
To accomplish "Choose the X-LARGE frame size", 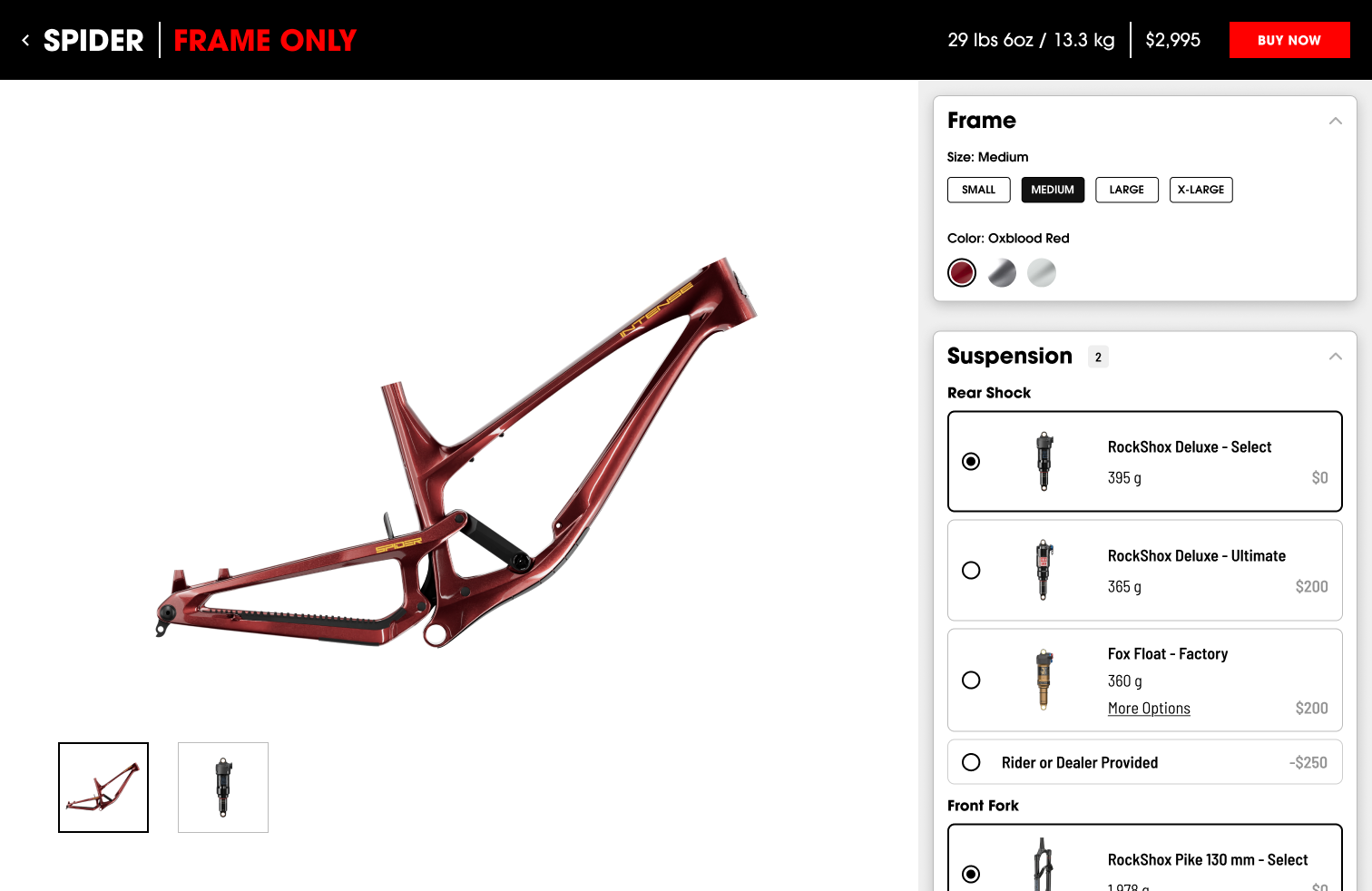I will point(1200,190).
